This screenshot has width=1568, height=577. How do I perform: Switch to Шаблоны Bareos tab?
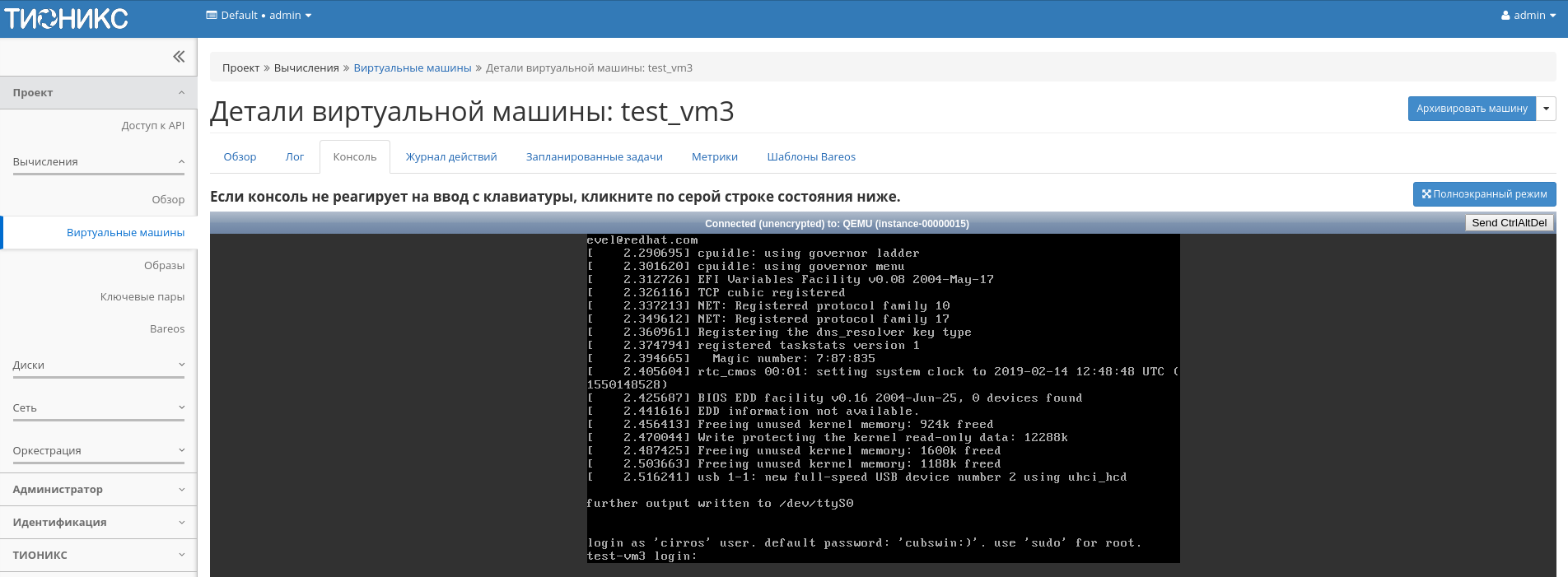click(x=811, y=156)
